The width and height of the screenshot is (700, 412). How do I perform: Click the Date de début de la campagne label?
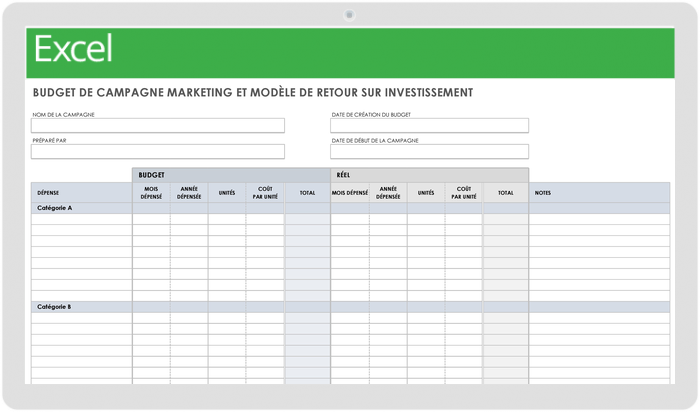[375, 141]
